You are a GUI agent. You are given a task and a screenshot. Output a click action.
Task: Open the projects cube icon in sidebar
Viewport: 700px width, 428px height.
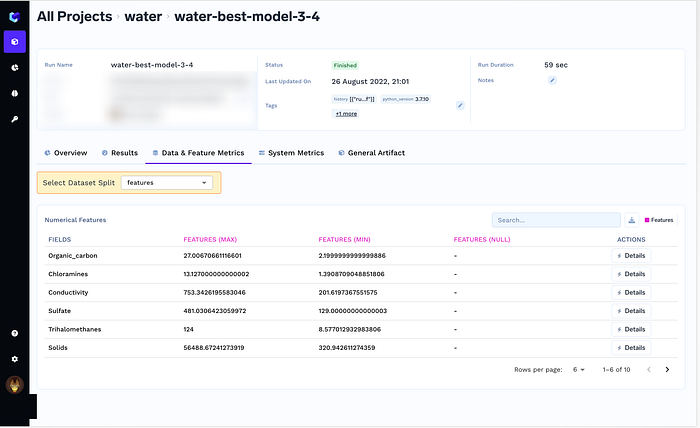(15, 42)
